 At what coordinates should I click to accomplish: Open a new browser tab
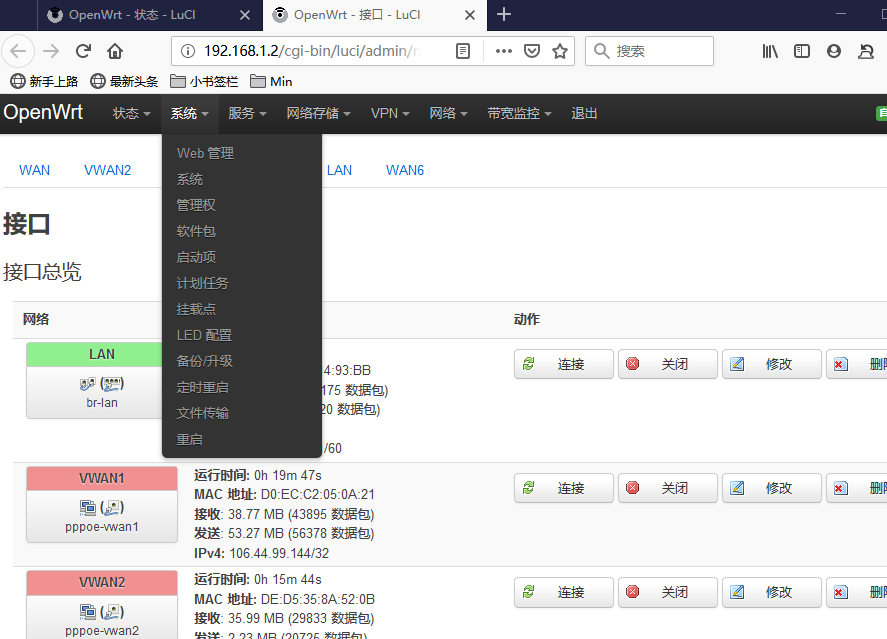503,14
